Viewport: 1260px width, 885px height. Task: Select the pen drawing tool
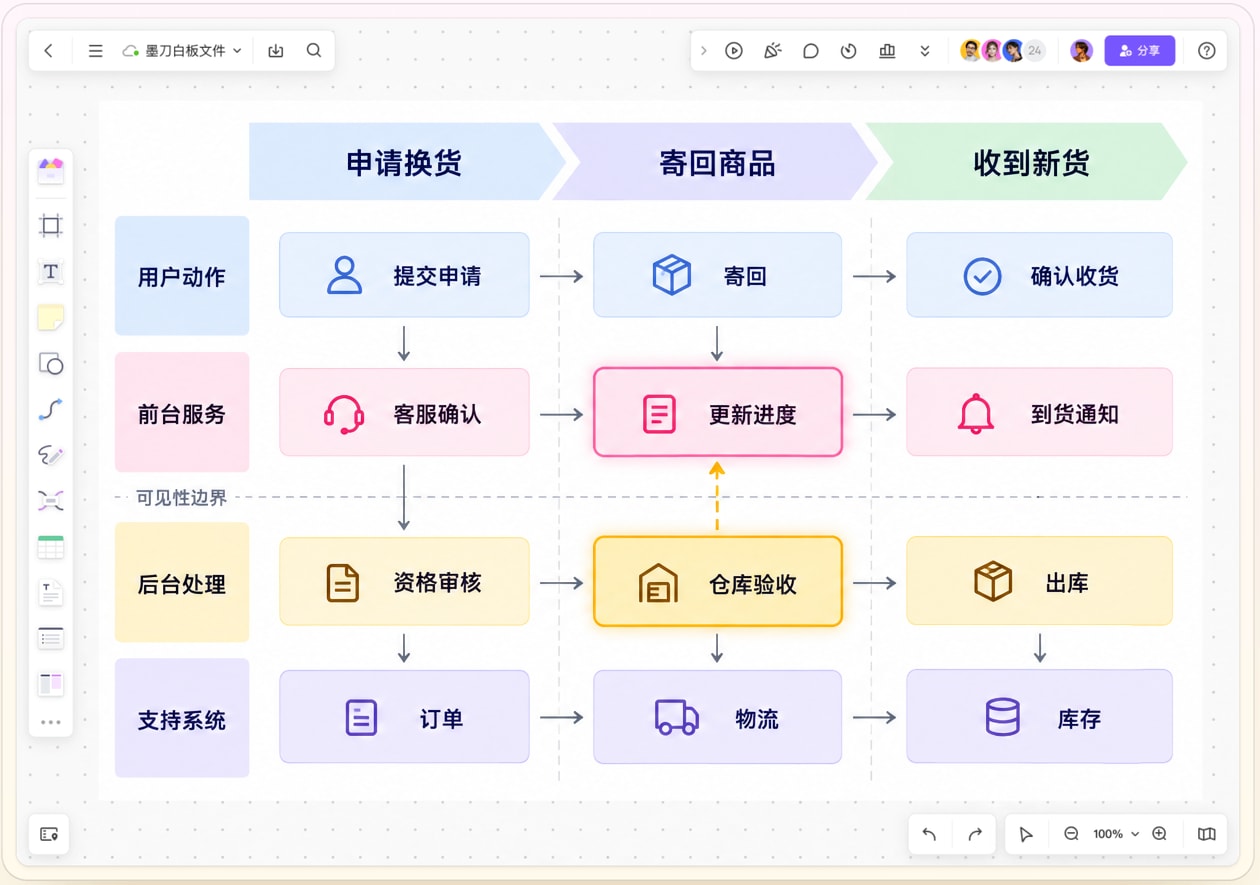(50, 455)
